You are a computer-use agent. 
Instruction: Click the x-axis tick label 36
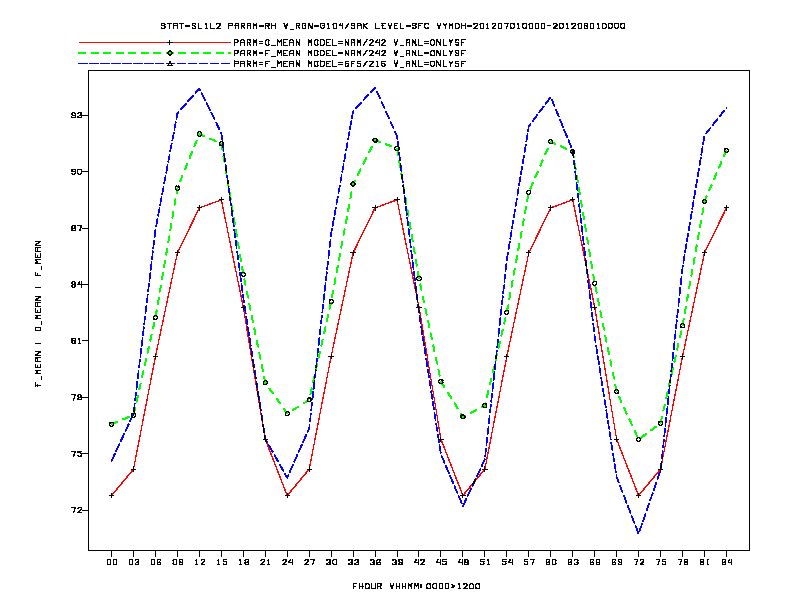point(375,562)
